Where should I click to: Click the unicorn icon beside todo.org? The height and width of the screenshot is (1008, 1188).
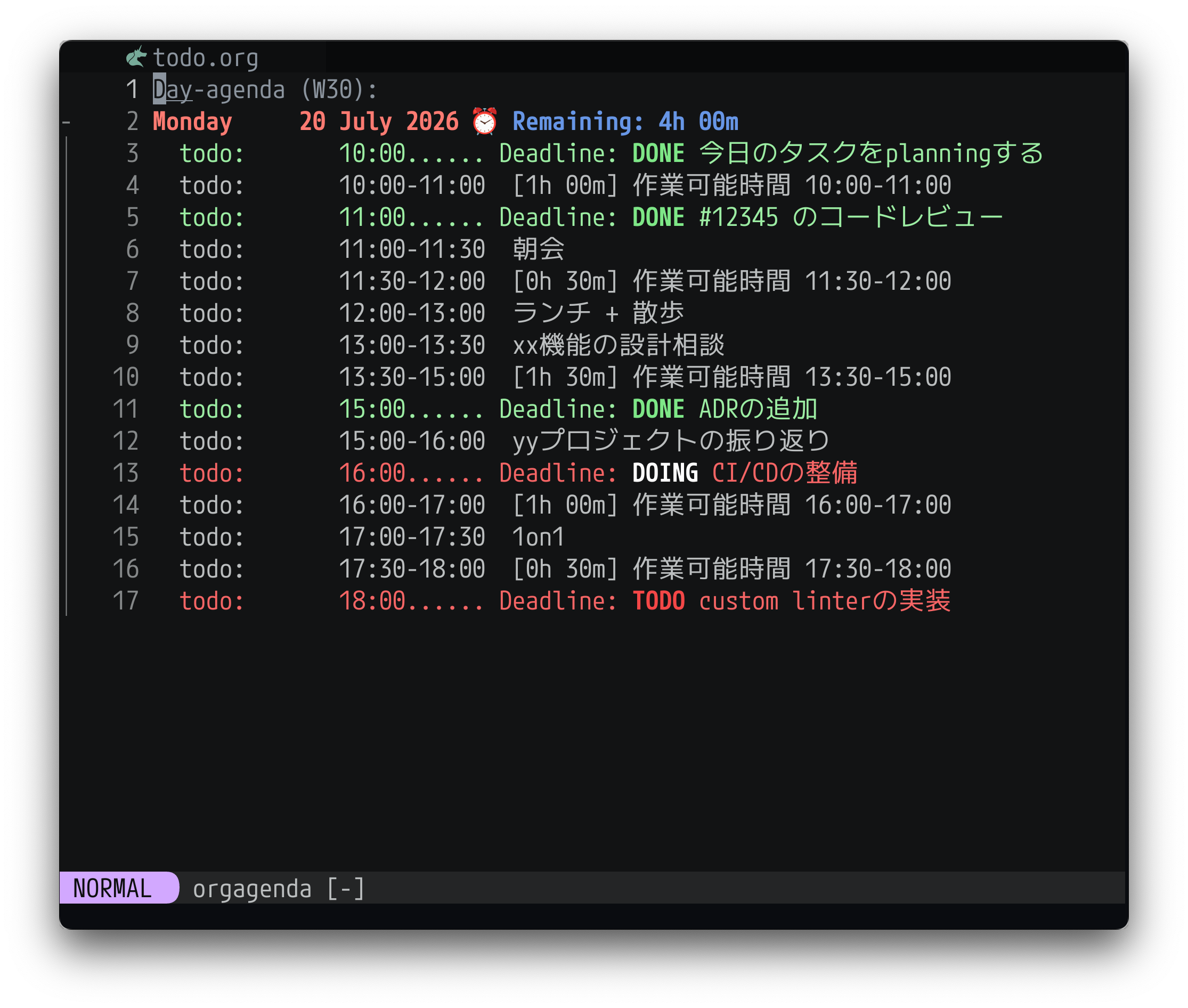(x=136, y=57)
